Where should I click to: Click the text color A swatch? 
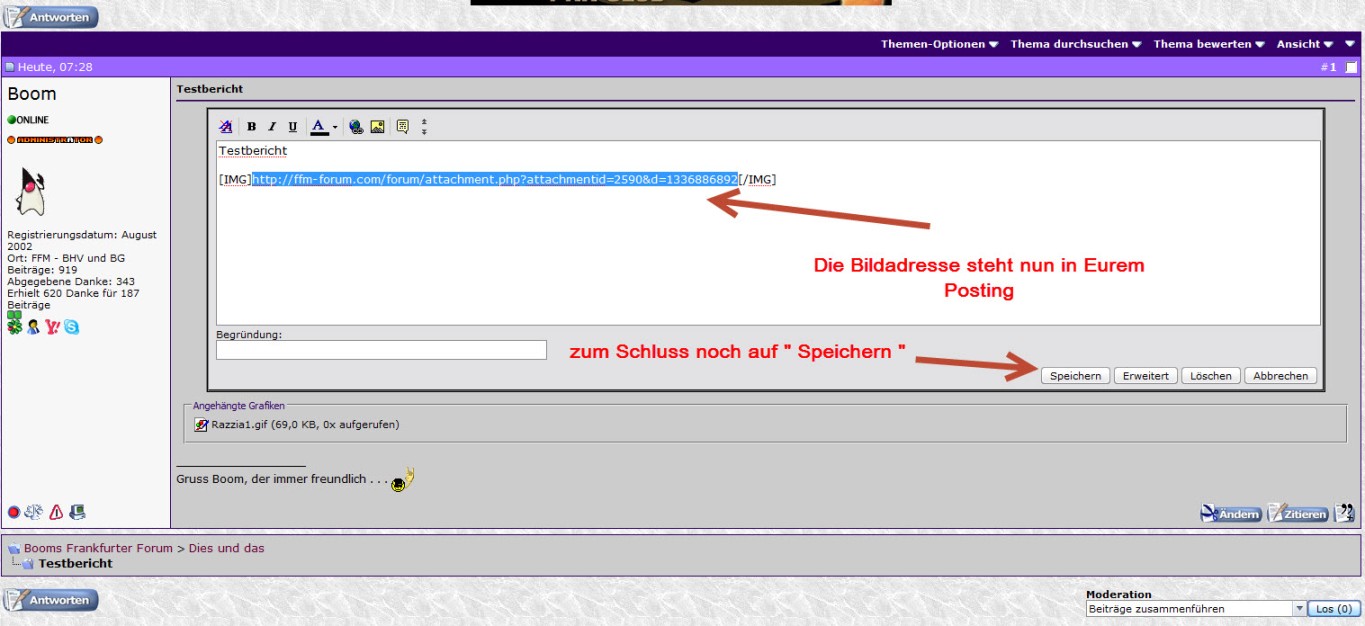point(318,127)
